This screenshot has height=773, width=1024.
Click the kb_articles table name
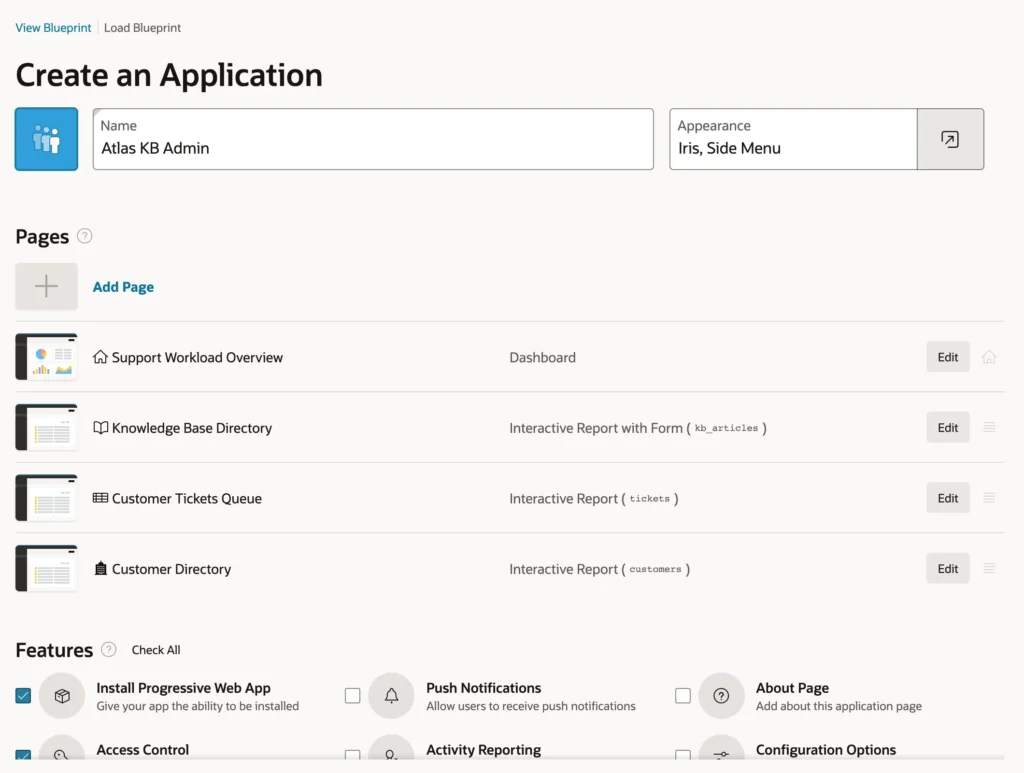tap(726, 428)
